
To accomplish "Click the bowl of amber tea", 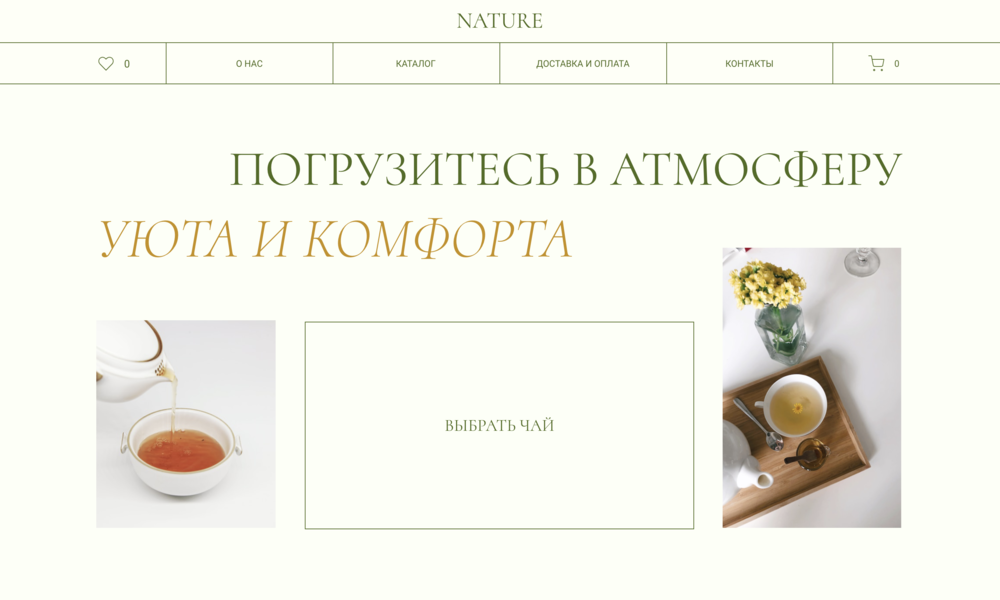I will [x=180, y=450].
